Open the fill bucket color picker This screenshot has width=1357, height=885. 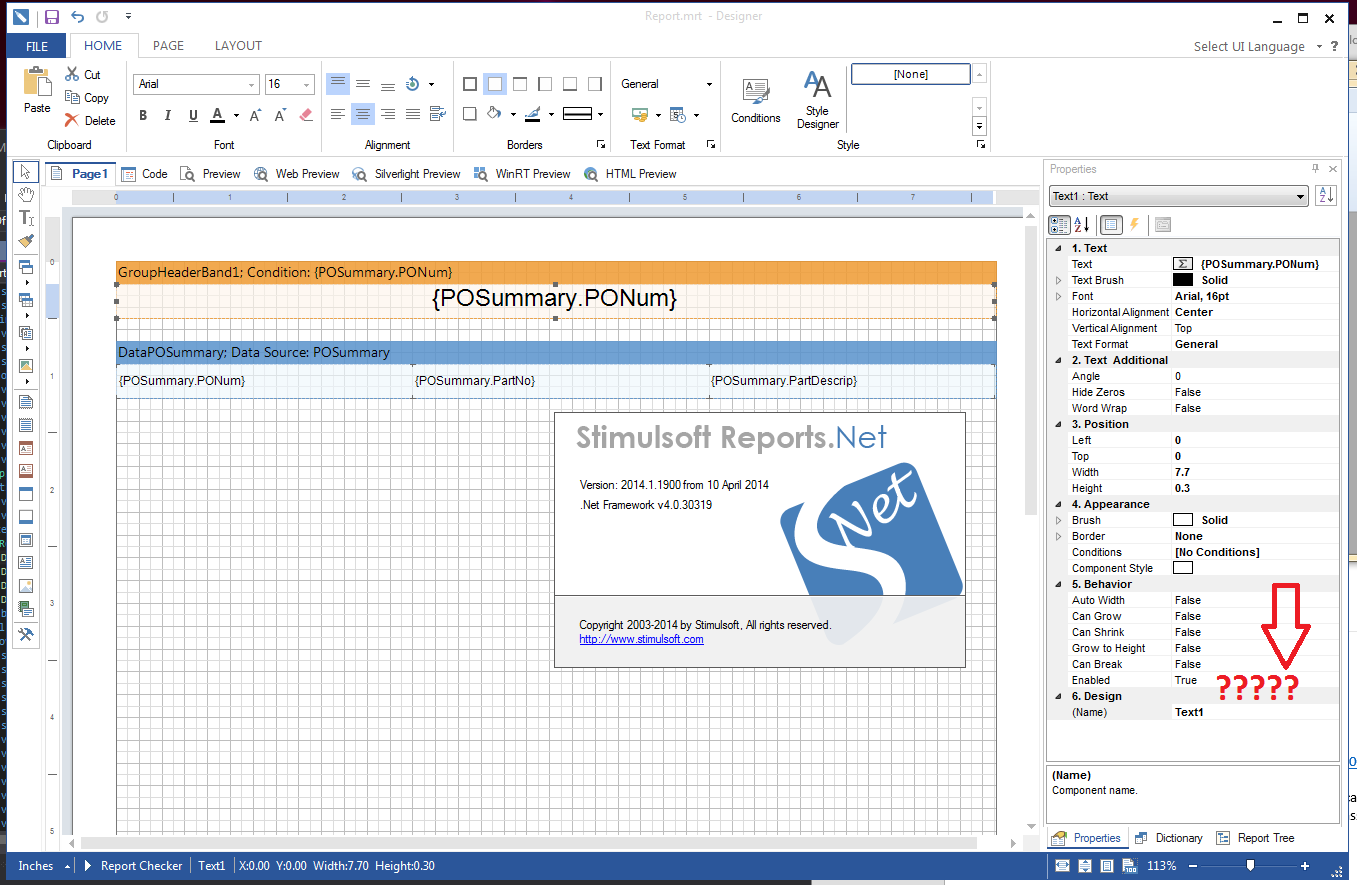494,114
